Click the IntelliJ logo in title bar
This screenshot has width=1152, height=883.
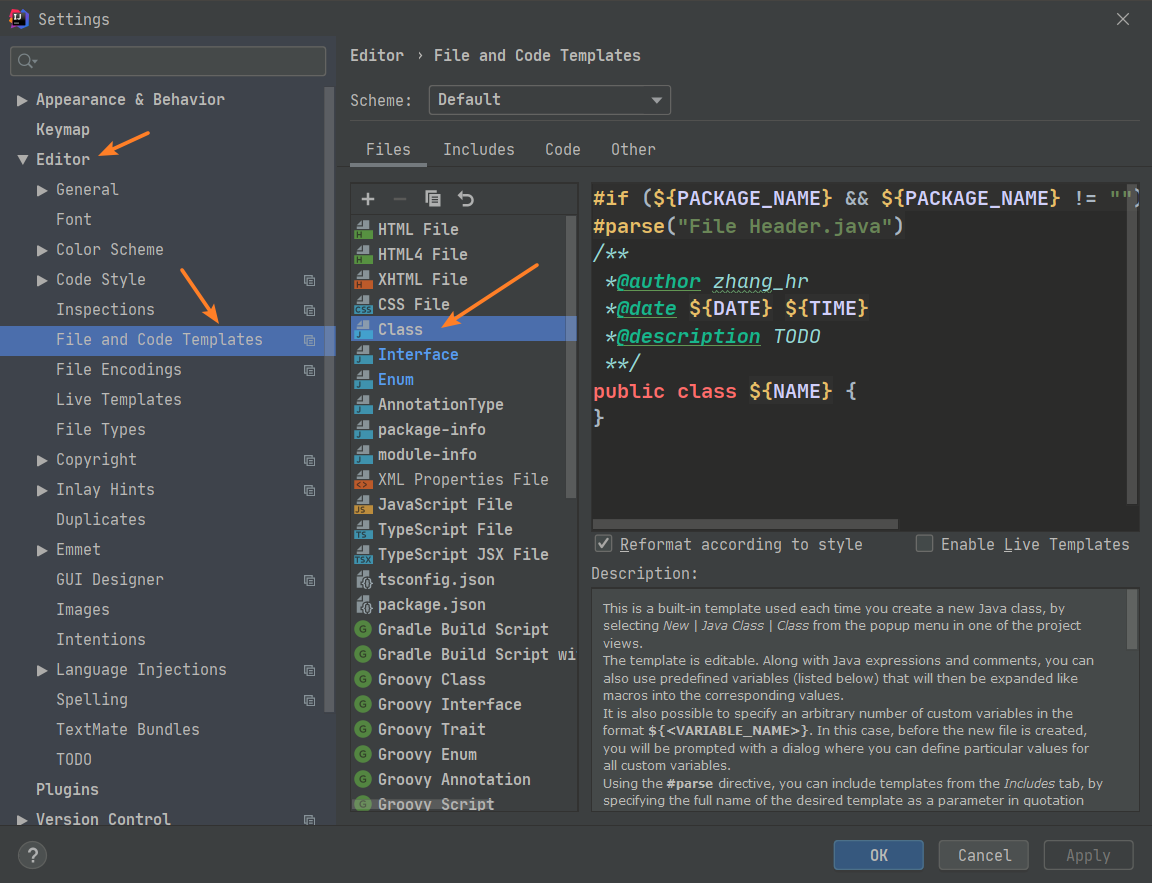tap(18, 18)
